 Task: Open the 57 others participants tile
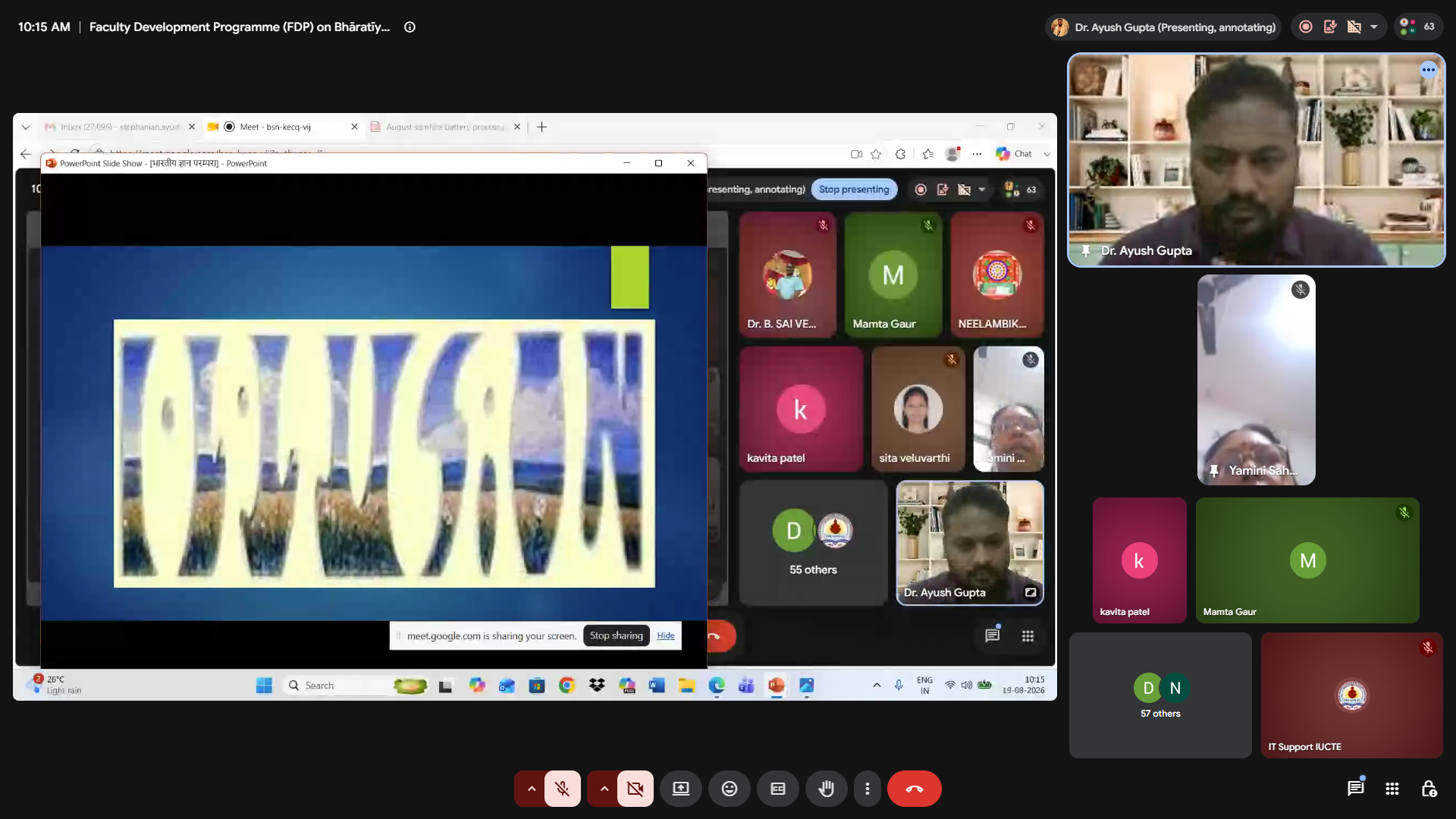pos(1160,695)
